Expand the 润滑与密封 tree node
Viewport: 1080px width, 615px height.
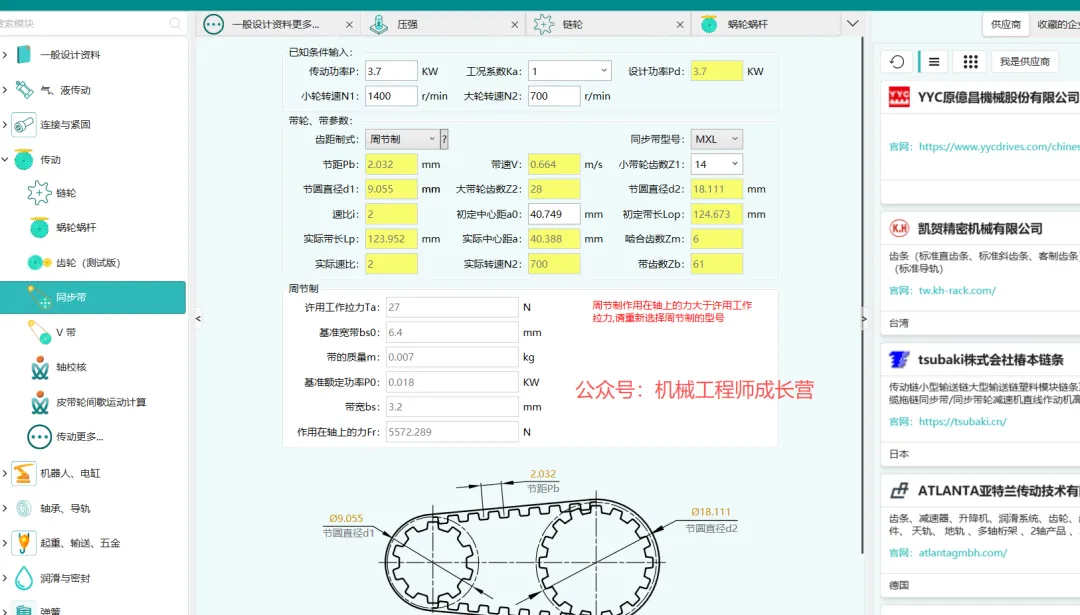(5, 578)
